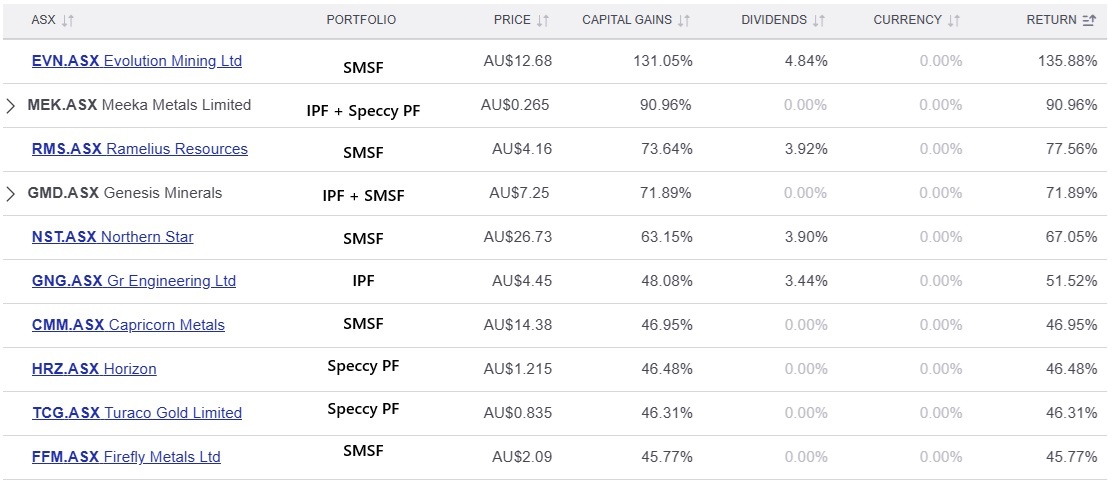Open the HRZ.ASX Horizon holding
This screenshot has width=1111, height=483.
[x=94, y=369]
